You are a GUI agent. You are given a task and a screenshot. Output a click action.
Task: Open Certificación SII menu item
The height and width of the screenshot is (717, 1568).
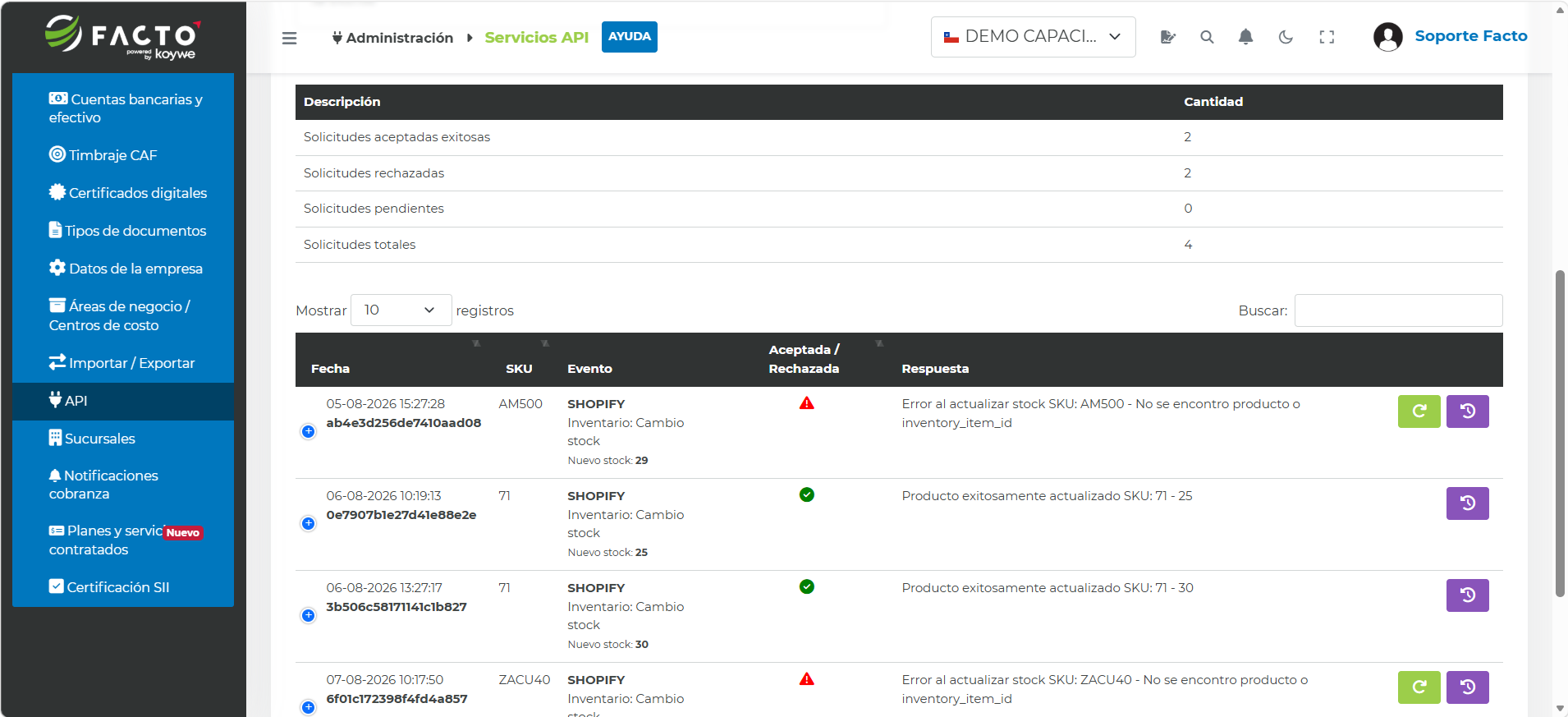pyautogui.click(x=123, y=587)
